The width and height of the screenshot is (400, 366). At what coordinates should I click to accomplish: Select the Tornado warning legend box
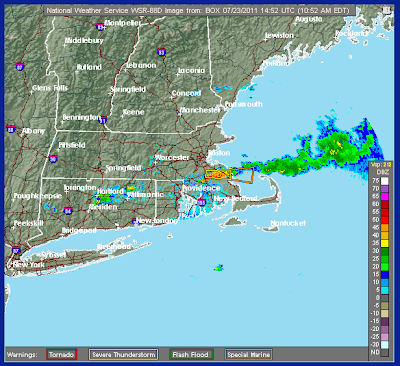62,354
